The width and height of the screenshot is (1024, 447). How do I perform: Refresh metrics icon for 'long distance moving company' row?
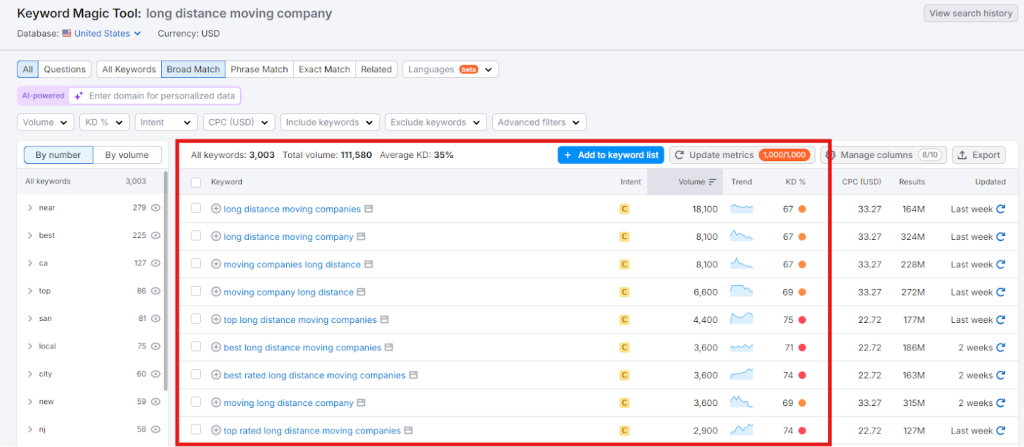pyautogui.click(x=1000, y=237)
